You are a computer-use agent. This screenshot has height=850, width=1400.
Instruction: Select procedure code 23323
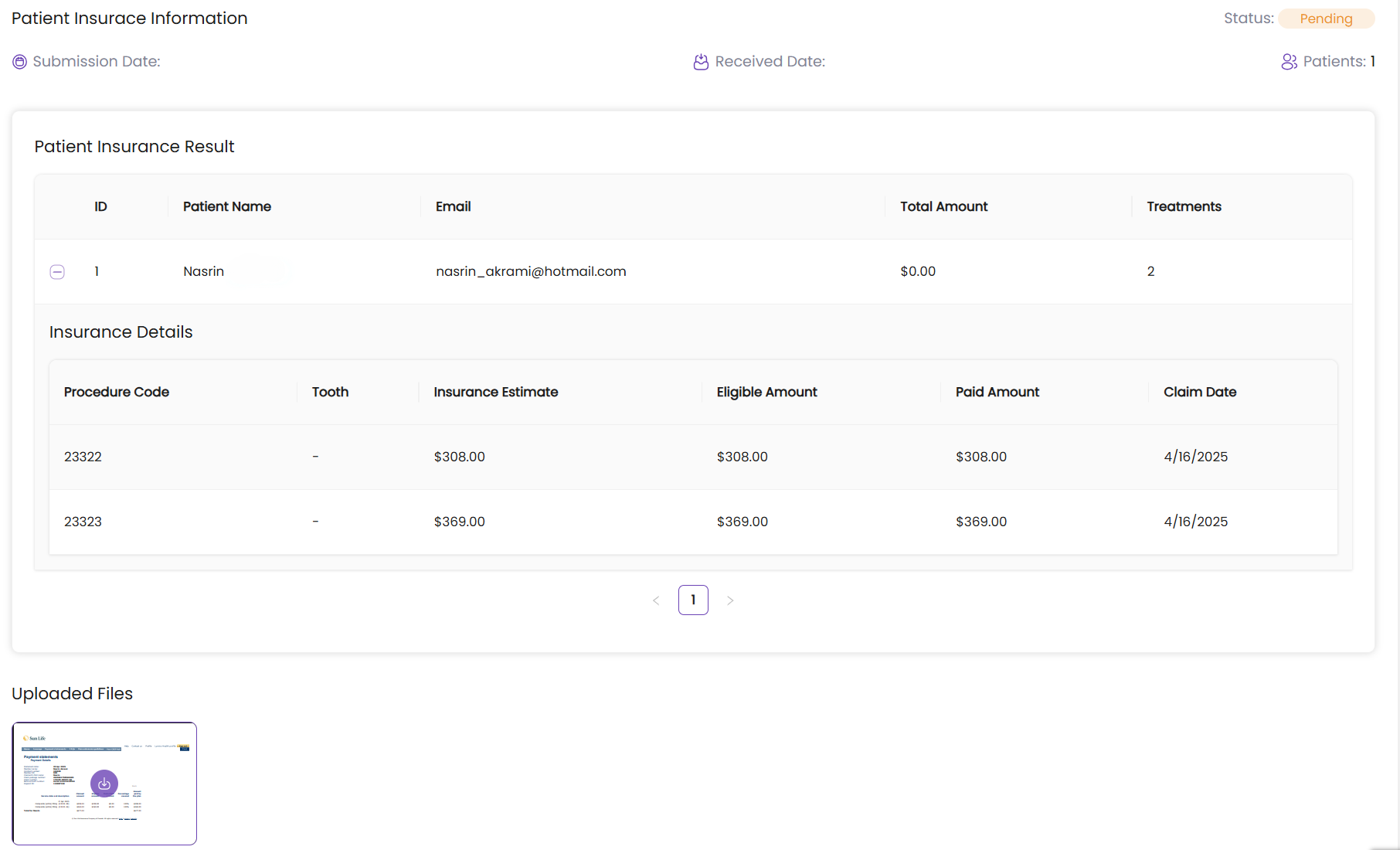(83, 522)
